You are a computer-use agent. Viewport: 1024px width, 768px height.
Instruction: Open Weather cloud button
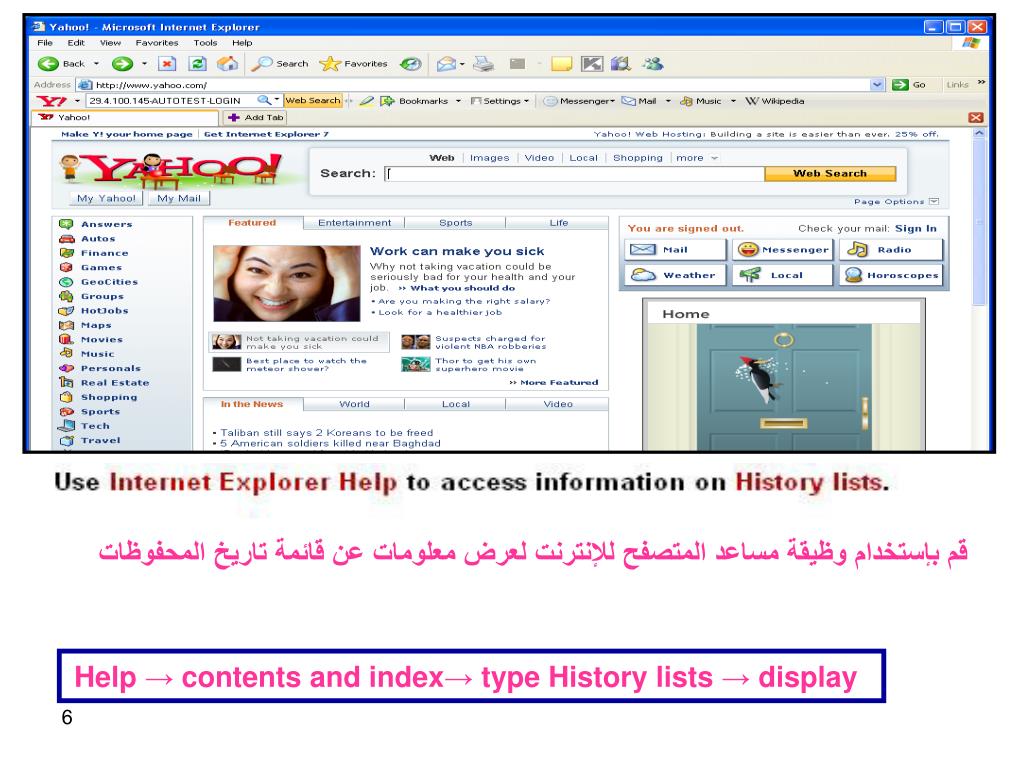[x=675, y=275]
